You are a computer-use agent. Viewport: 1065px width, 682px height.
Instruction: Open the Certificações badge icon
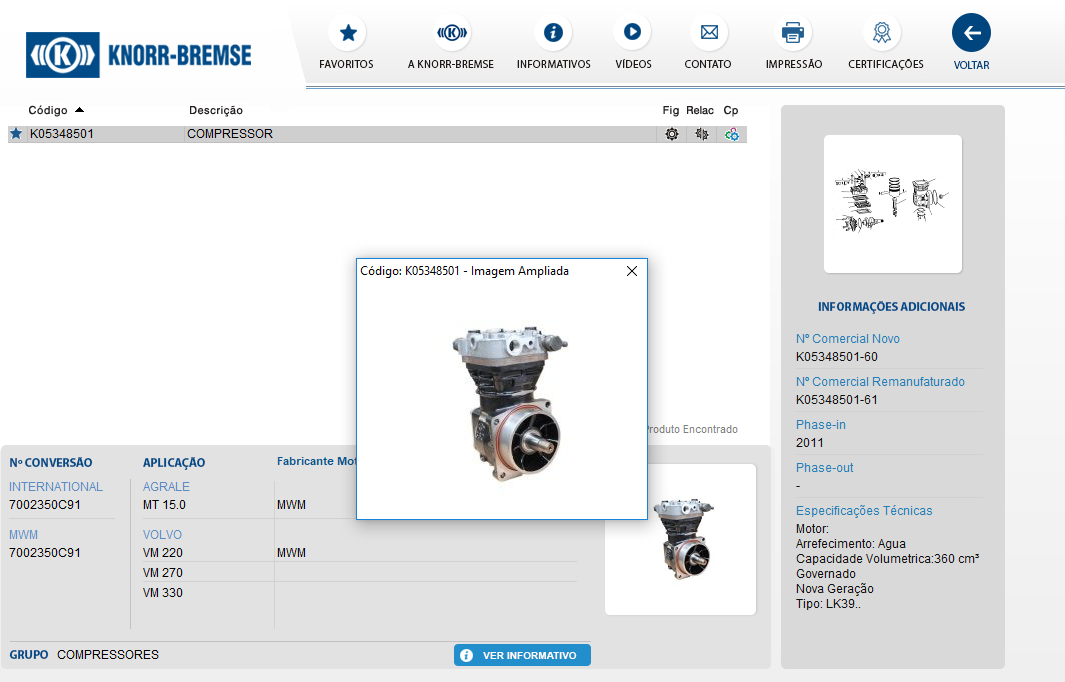tap(881, 33)
